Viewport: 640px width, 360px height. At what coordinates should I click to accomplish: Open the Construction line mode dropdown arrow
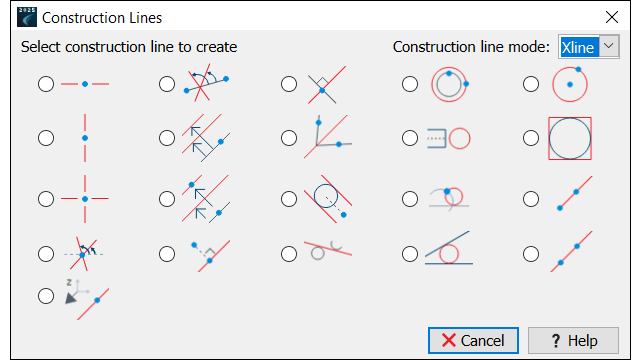pos(609,47)
